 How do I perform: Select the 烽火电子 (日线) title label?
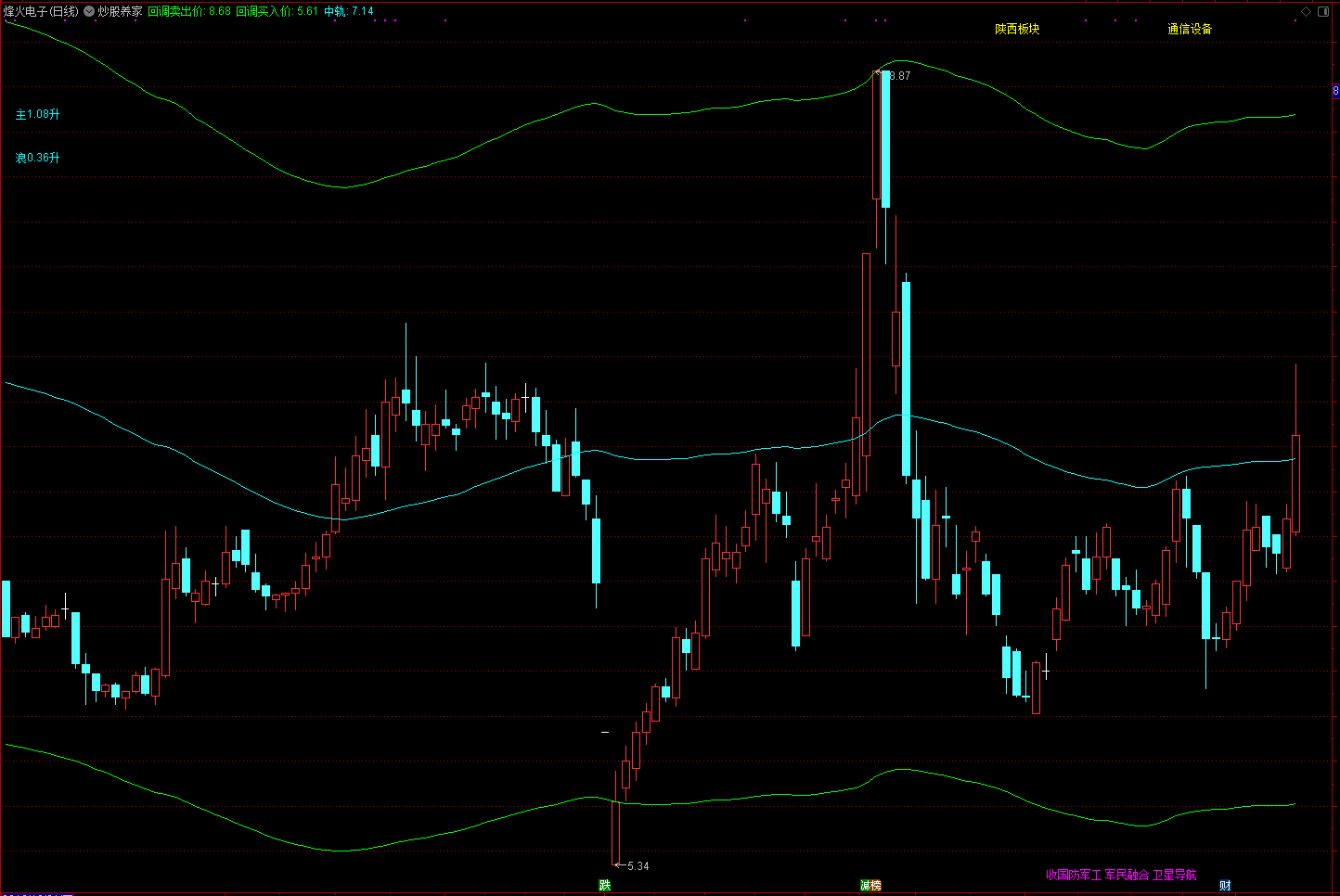pos(41,11)
